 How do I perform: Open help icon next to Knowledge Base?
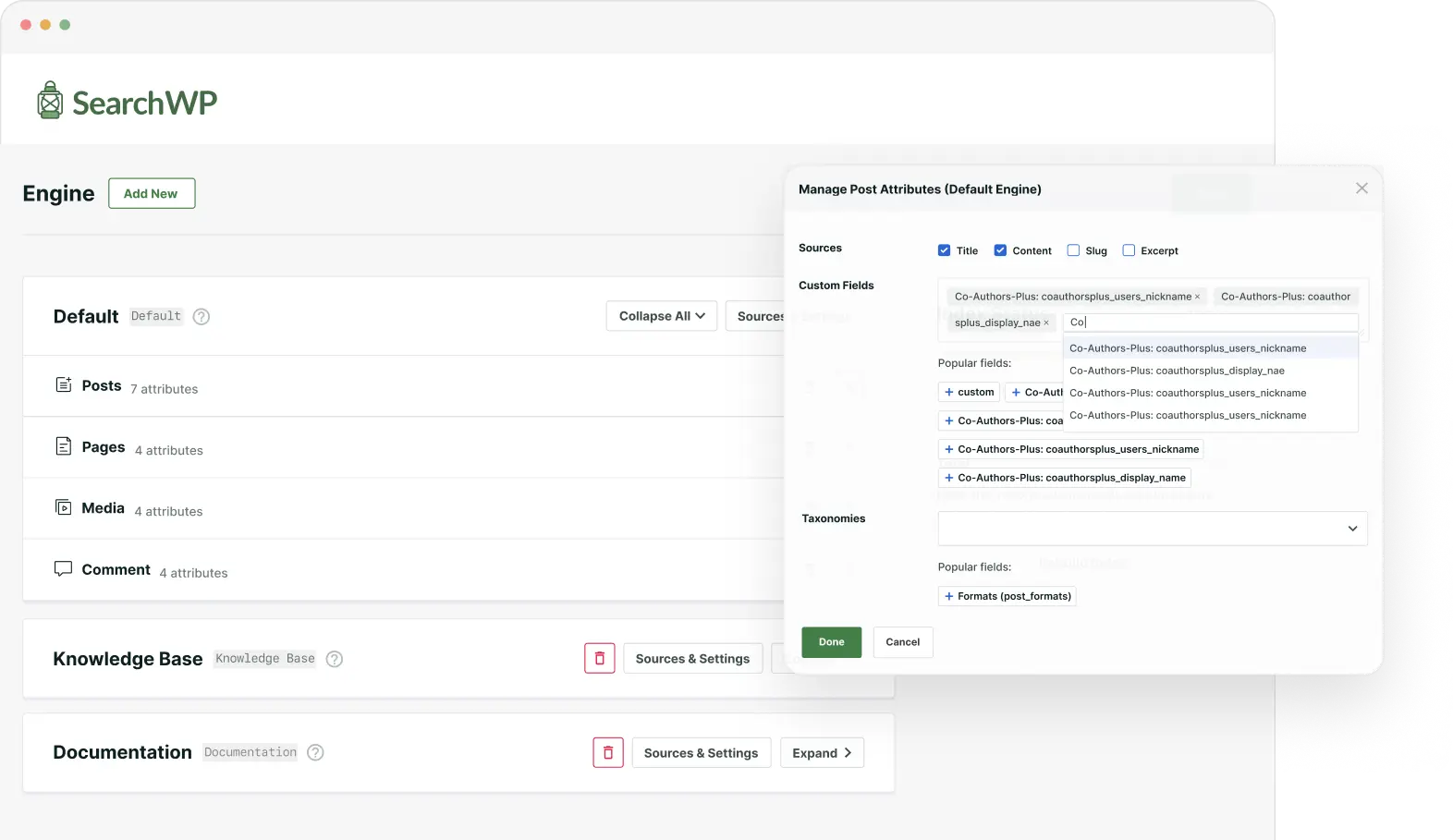coord(335,659)
